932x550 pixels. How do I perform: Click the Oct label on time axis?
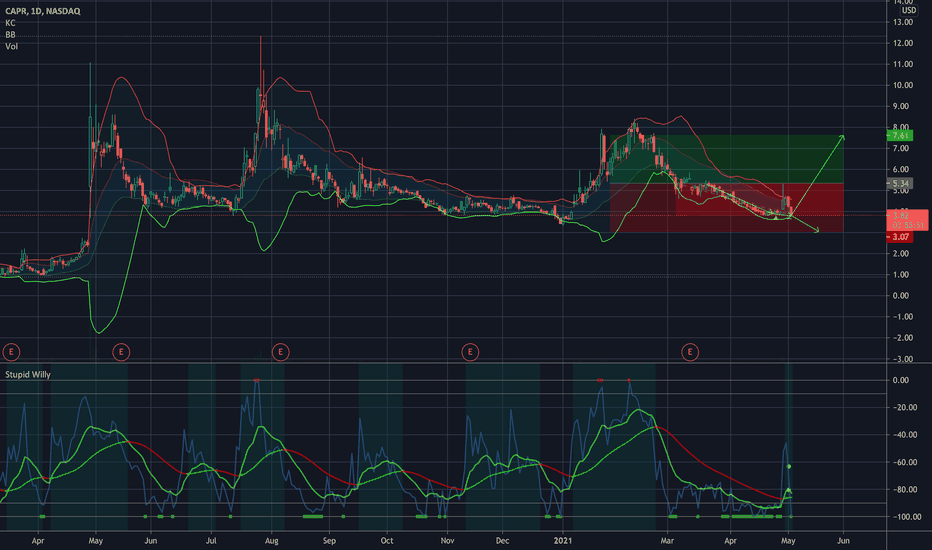(x=387, y=540)
